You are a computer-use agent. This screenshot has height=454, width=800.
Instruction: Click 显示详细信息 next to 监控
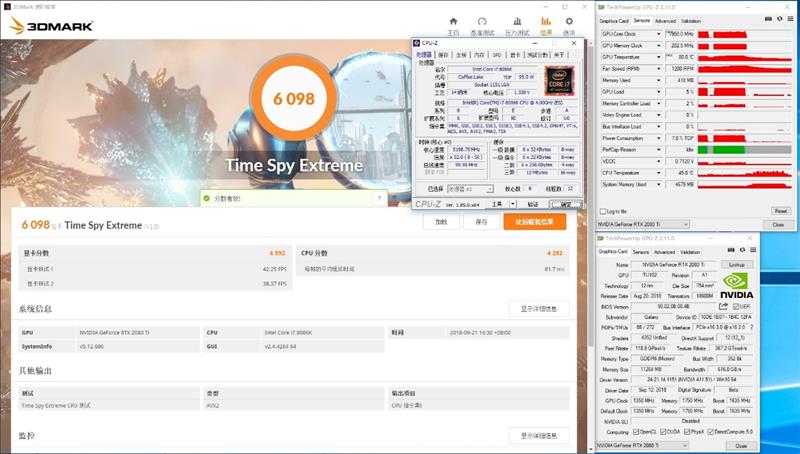click(539, 436)
